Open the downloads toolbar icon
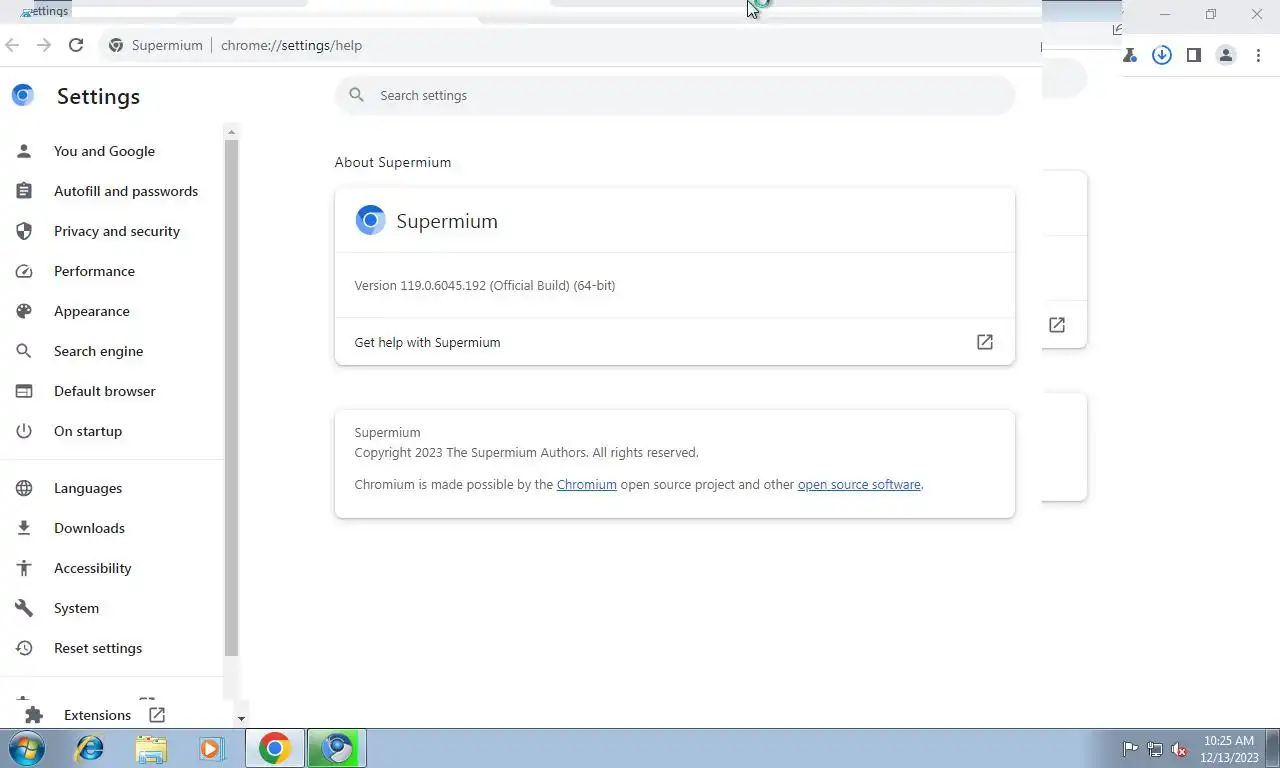This screenshot has height=768, width=1280. pyautogui.click(x=1162, y=55)
